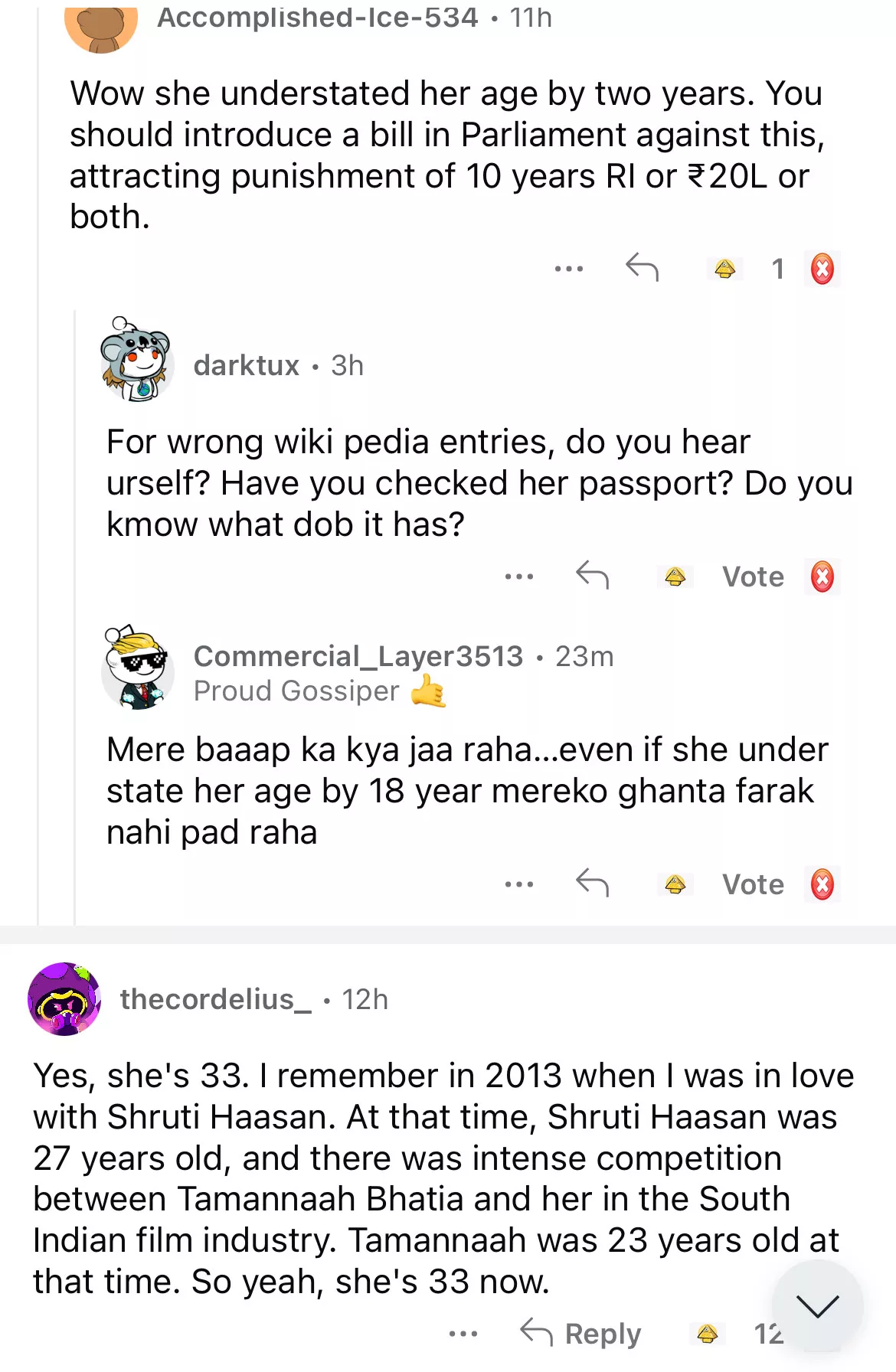Open more options on thecordelius_'s comment
896x1372 pixels.
463,1334
